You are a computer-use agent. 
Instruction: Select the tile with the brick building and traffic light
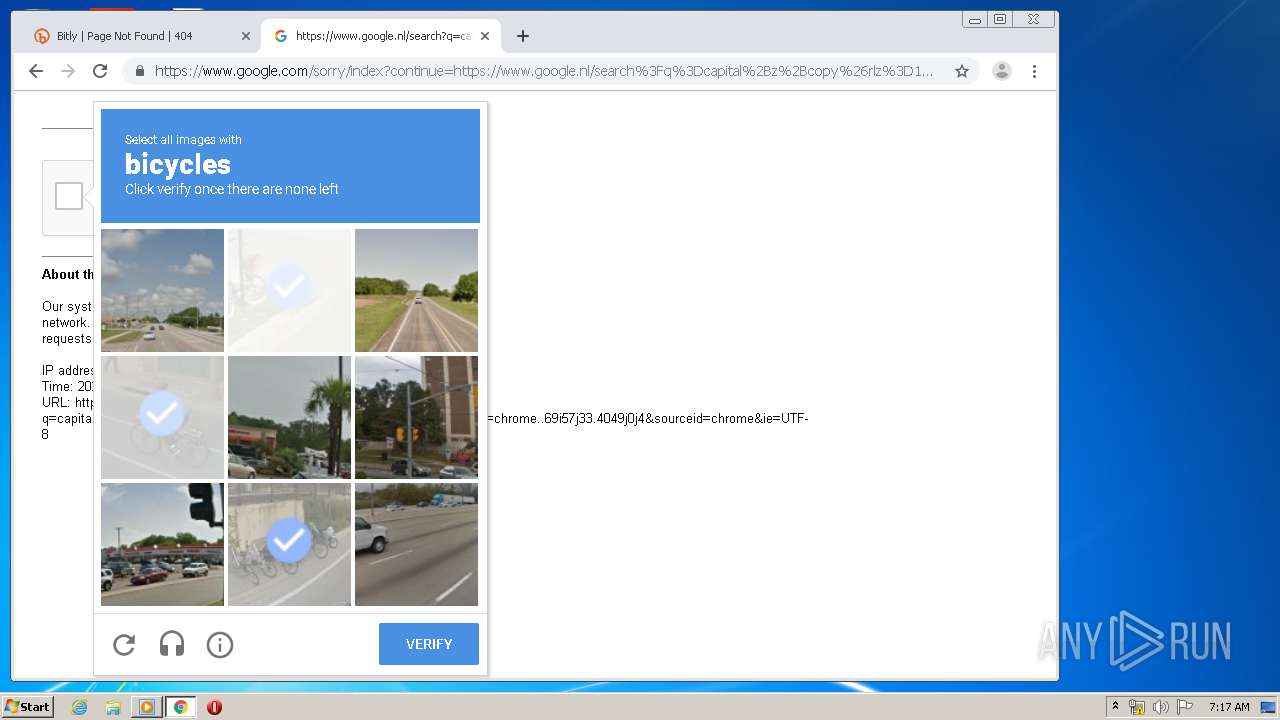(x=416, y=417)
